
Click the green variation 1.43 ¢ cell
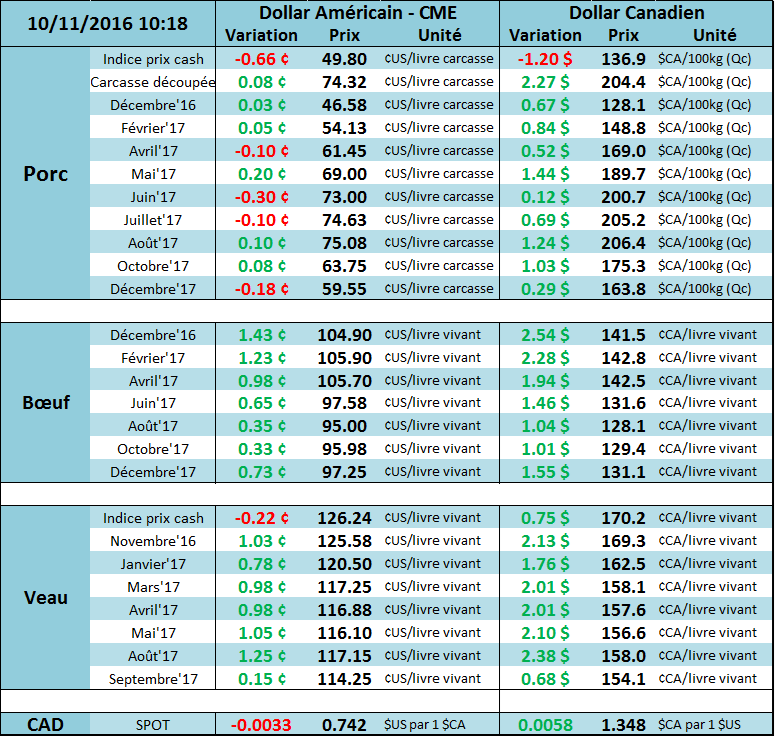point(261,335)
